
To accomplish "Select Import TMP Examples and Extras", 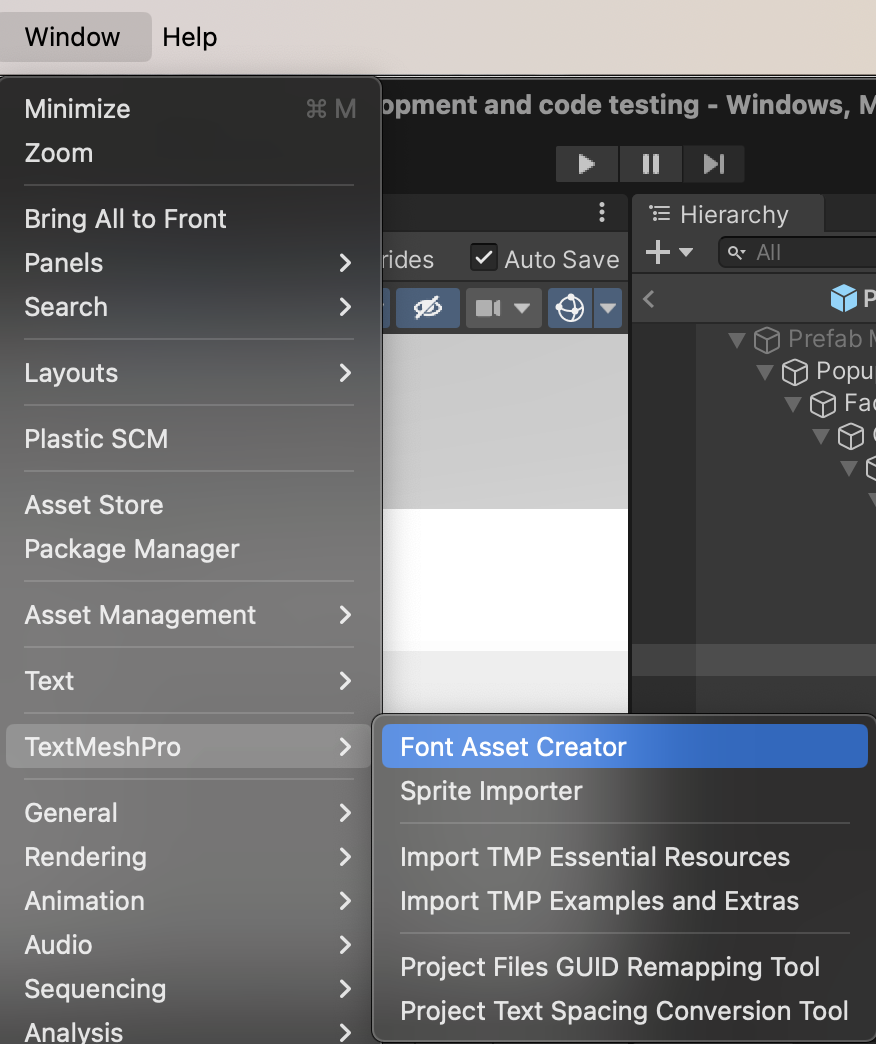I will [x=624, y=901].
